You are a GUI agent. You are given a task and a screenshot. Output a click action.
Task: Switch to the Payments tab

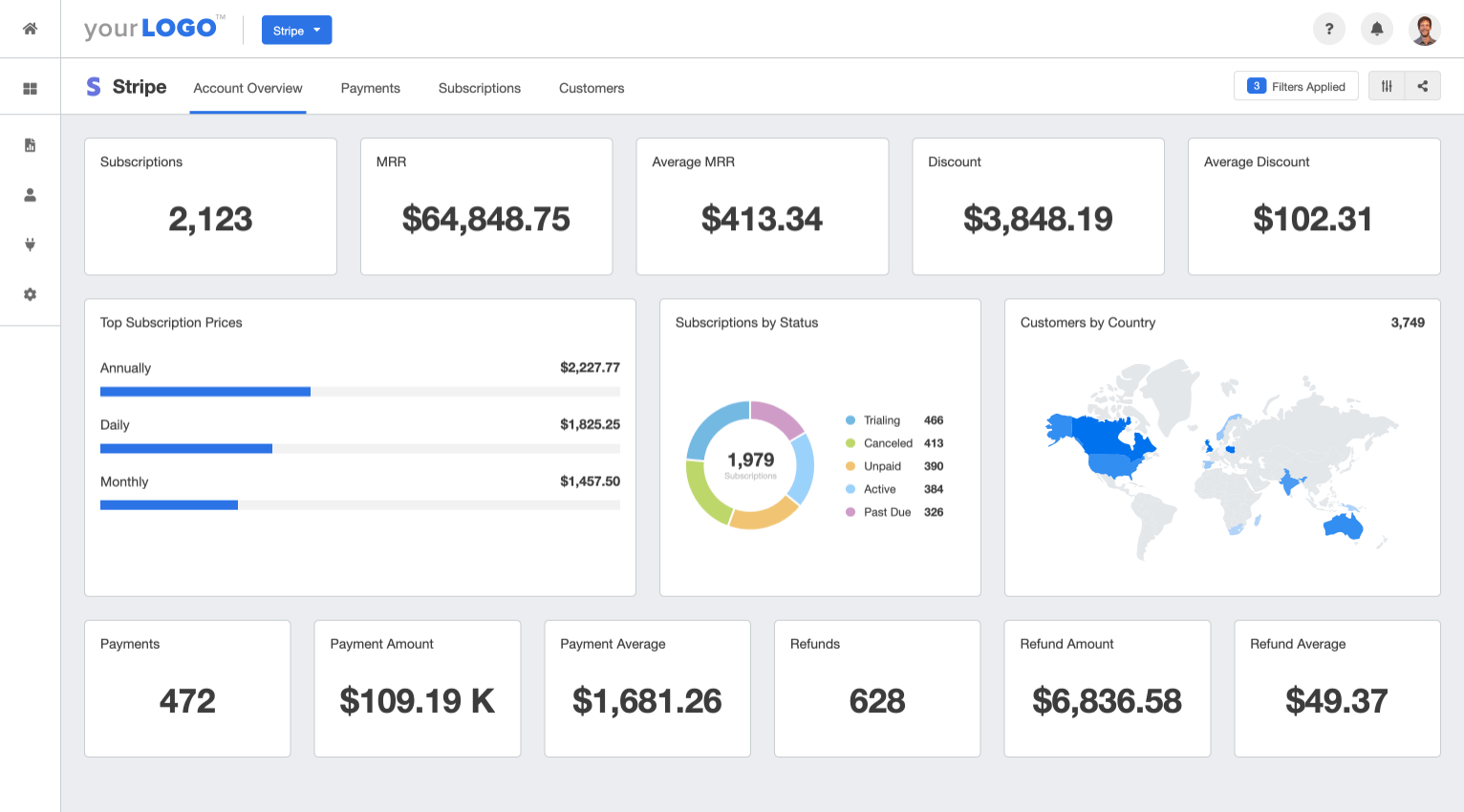pyautogui.click(x=370, y=88)
